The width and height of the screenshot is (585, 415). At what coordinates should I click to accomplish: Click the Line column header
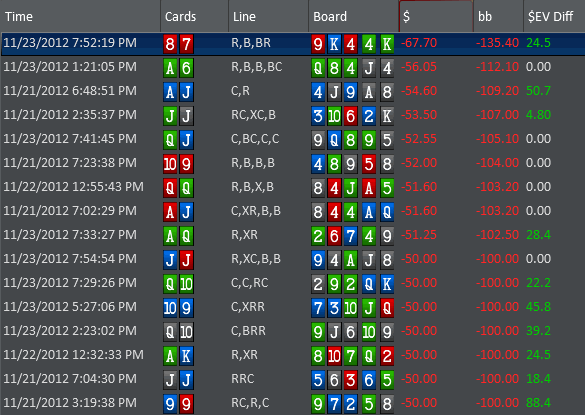(268, 16)
